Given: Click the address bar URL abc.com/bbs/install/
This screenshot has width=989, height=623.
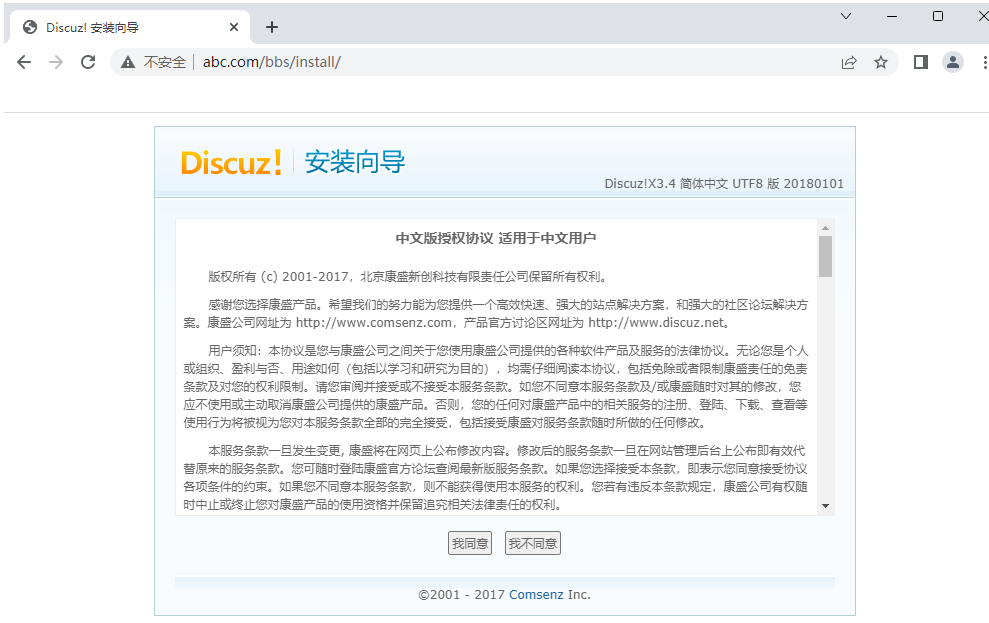Looking at the screenshot, I should point(272,62).
